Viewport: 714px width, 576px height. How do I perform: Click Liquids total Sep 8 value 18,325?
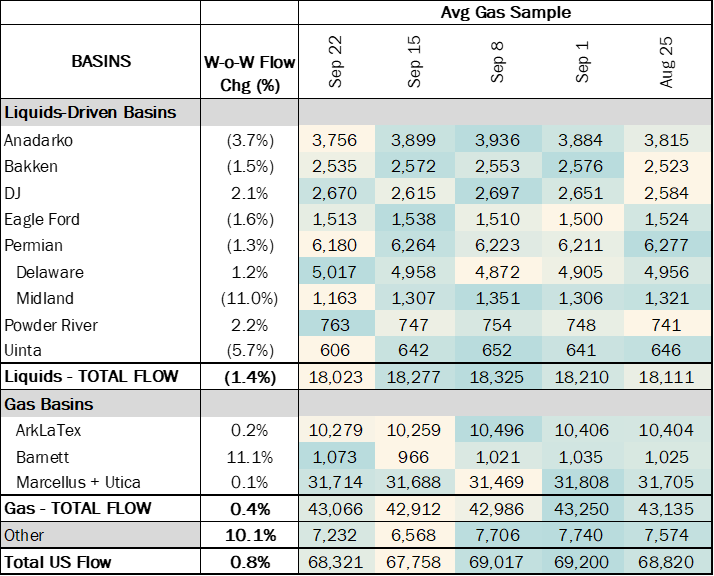tap(497, 377)
